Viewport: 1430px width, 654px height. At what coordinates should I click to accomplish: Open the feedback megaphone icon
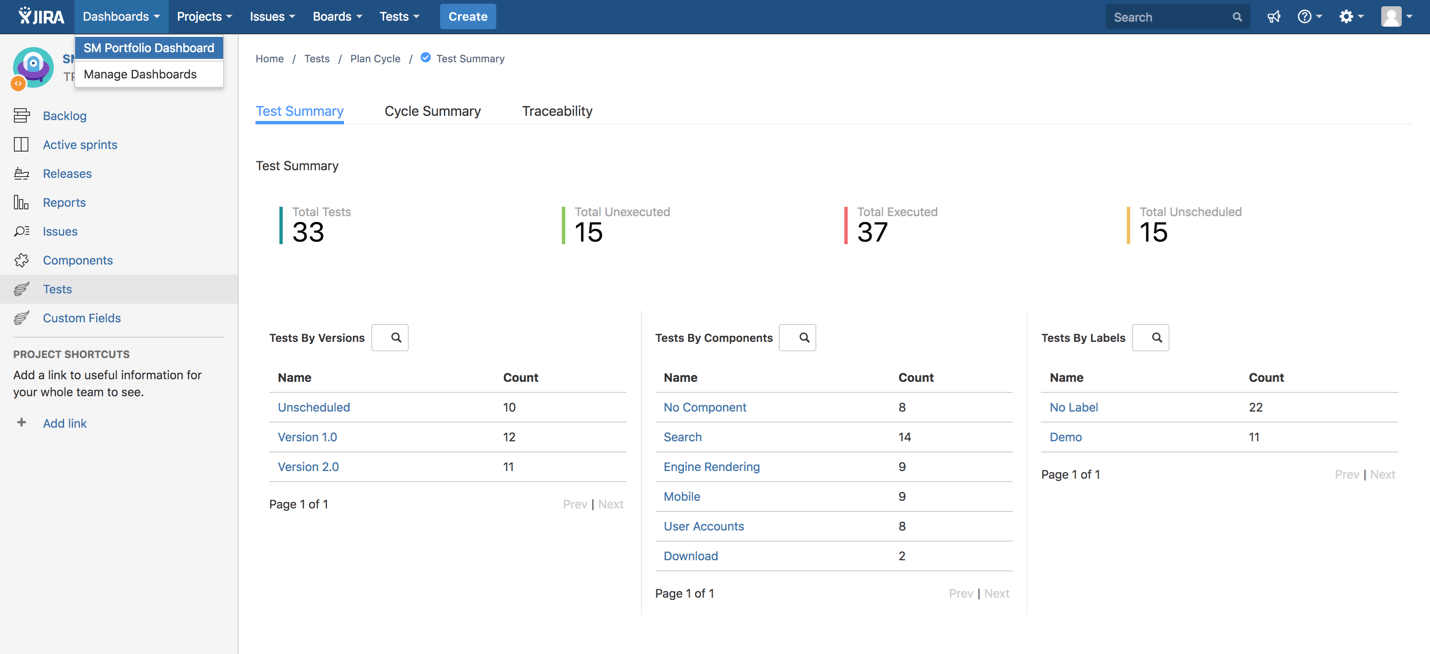[x=1273, y=17]
